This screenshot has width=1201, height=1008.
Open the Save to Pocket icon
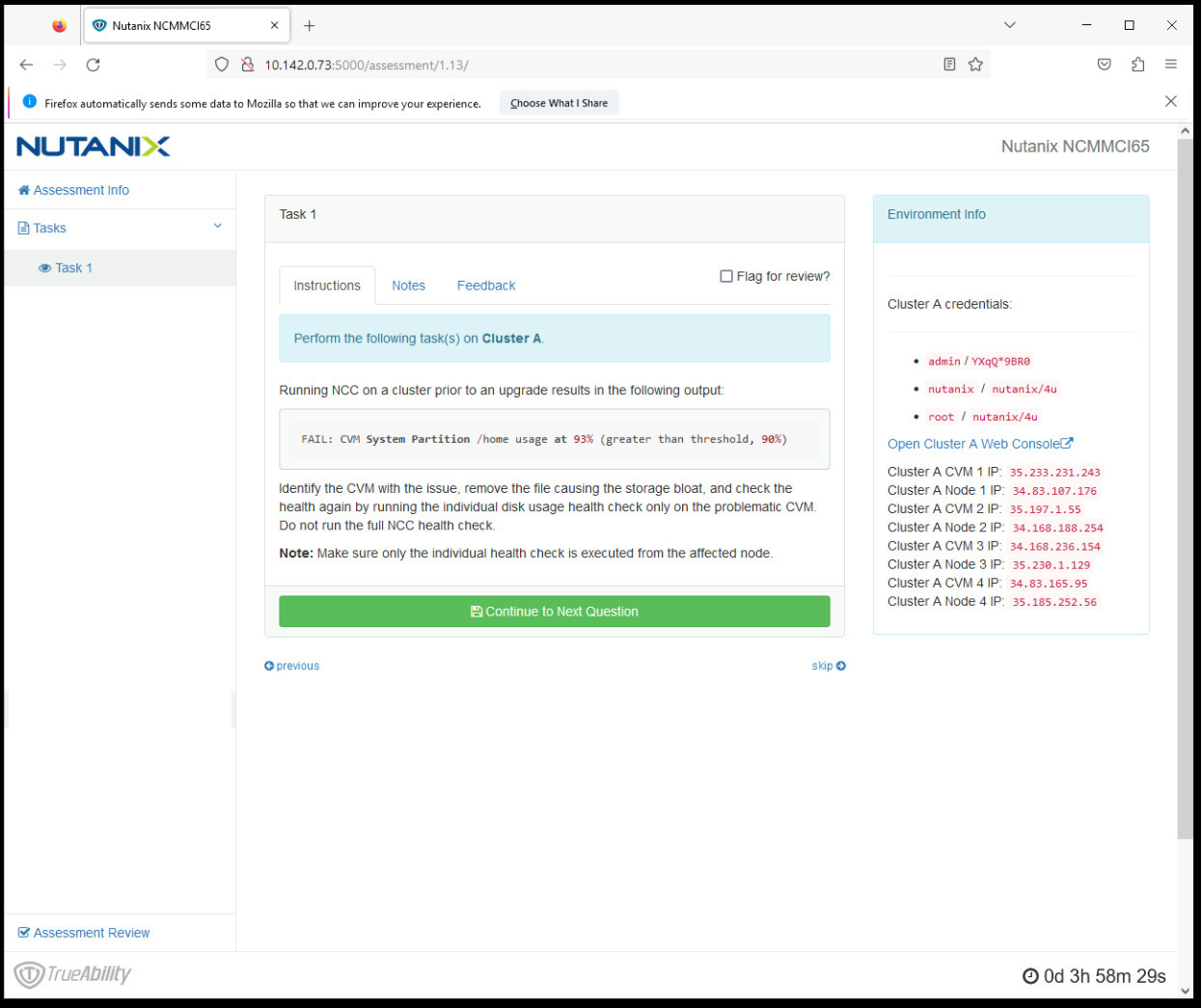pos(1105,65)
